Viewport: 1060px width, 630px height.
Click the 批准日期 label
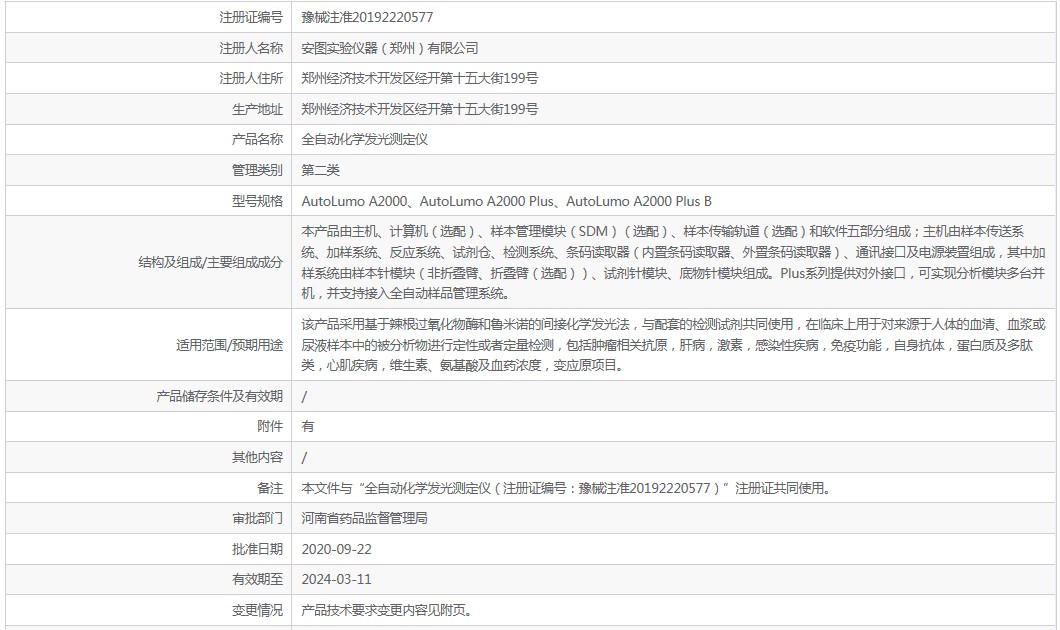pyautogui.click(x=258, y=550)
